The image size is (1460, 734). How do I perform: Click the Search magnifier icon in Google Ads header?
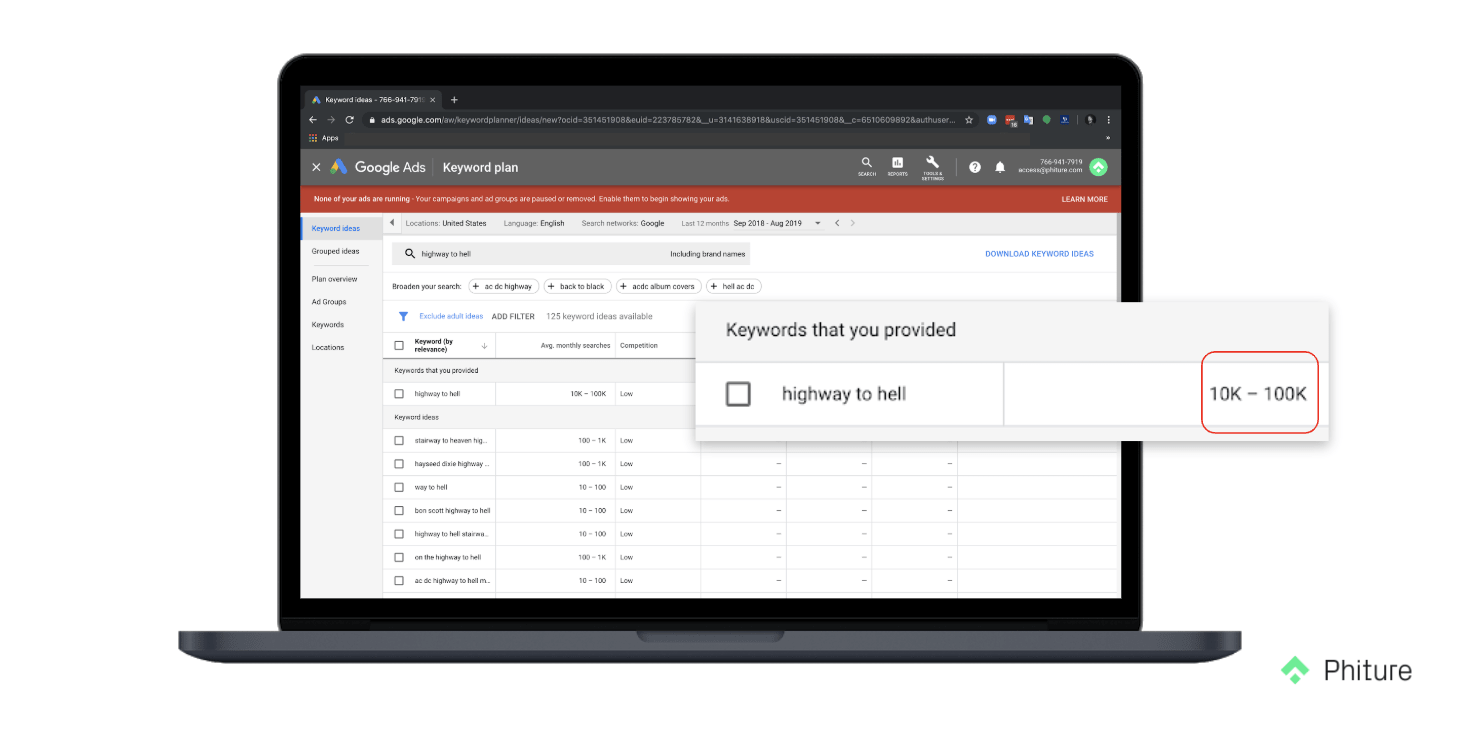(x=866, y=163)
